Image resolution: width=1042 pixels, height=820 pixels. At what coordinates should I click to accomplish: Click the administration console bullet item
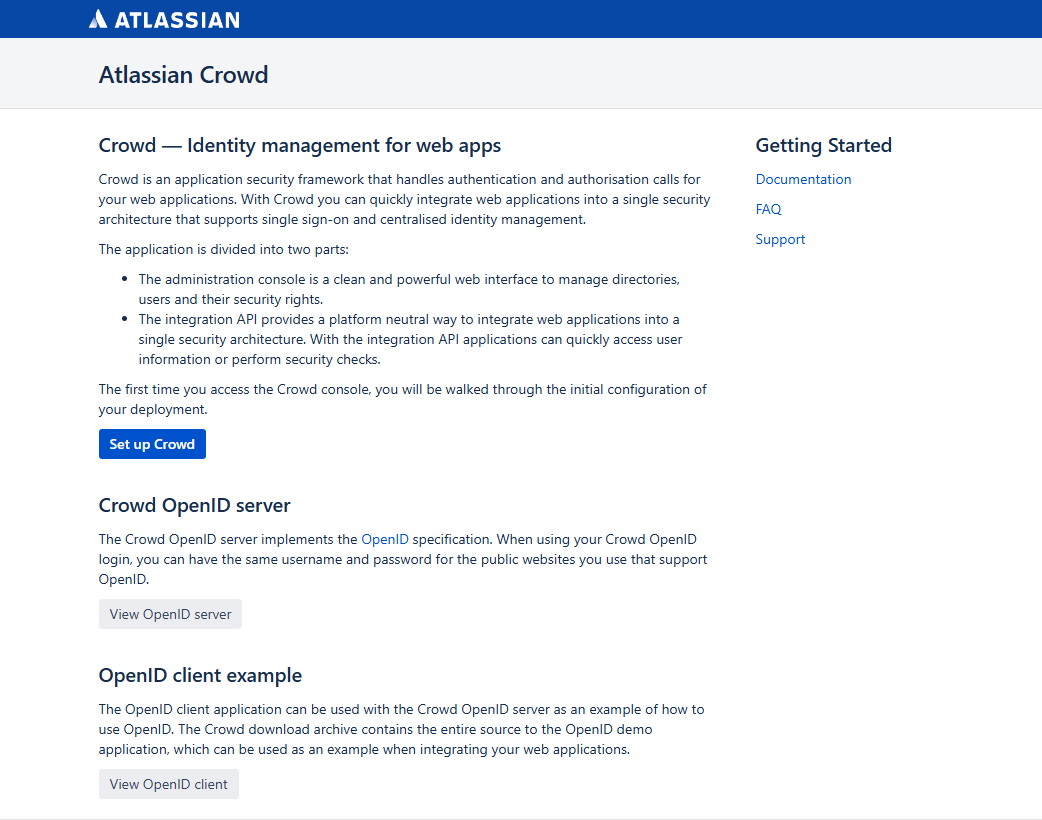click(x=409, y=289)
